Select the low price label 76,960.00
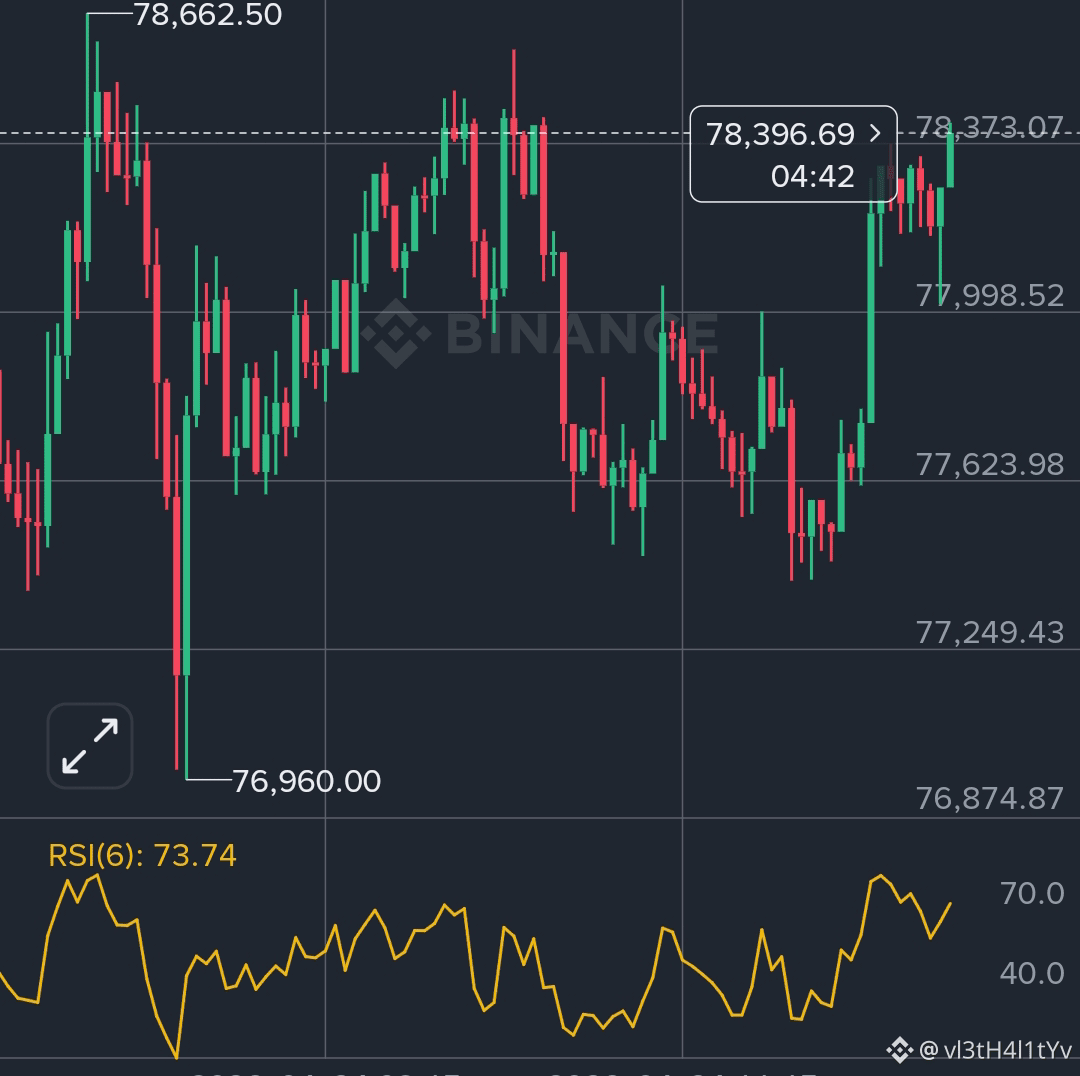 coord(307,781)
